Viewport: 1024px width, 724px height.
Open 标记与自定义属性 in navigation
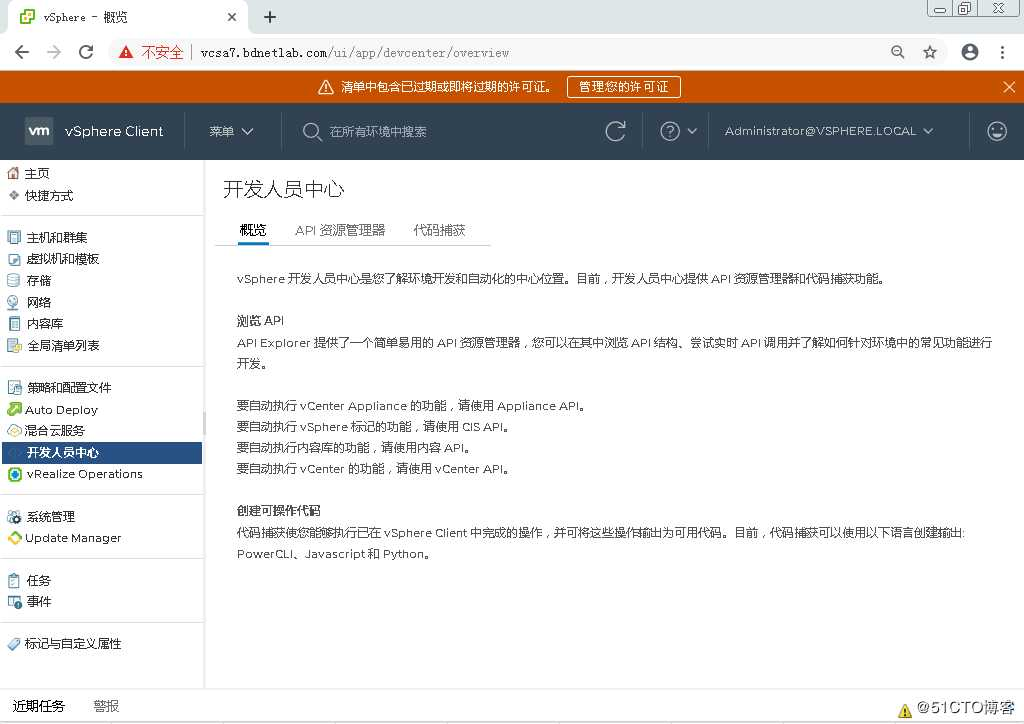click(72, 644)
